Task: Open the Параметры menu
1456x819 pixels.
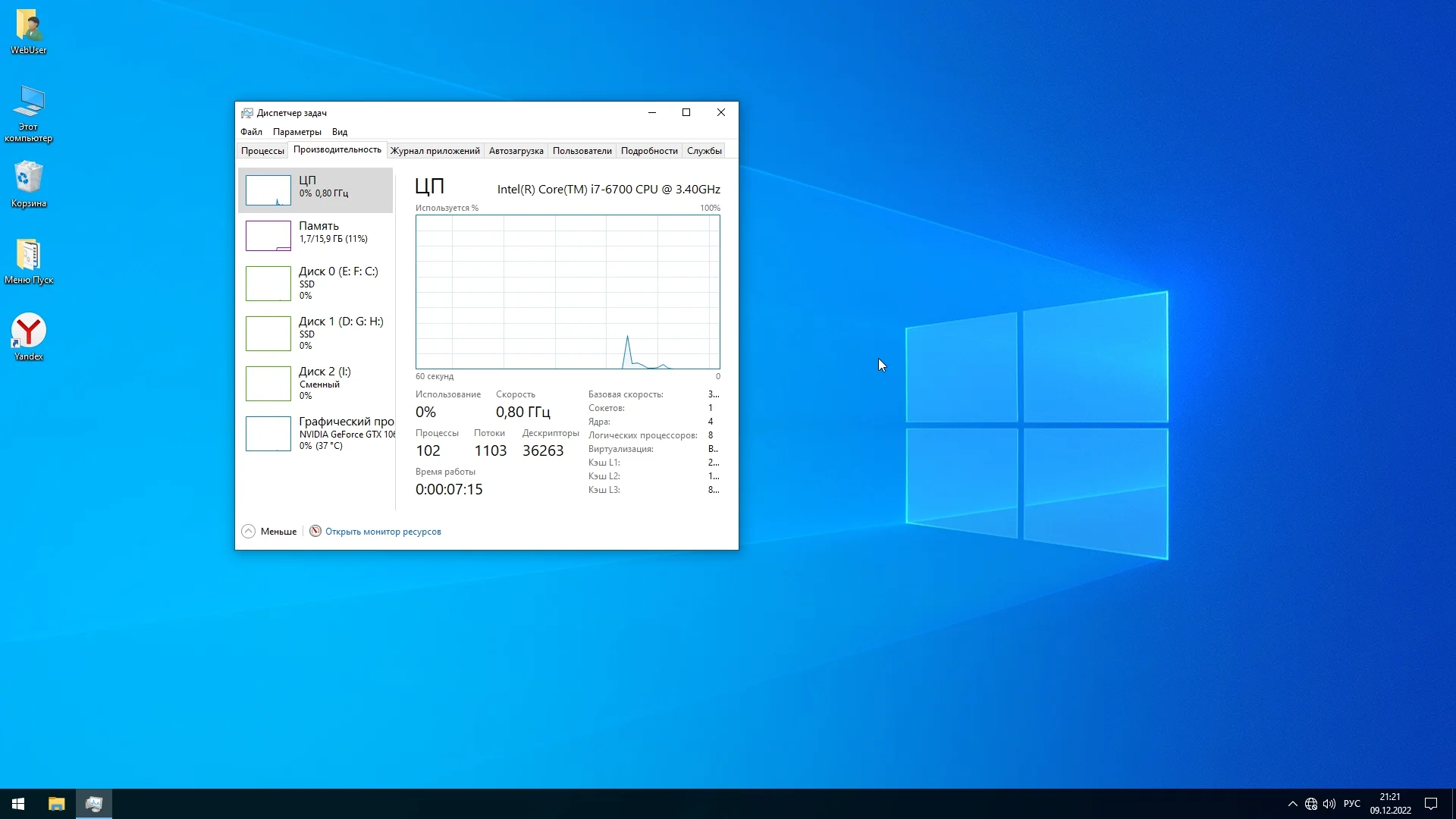Action: (297, 132)
